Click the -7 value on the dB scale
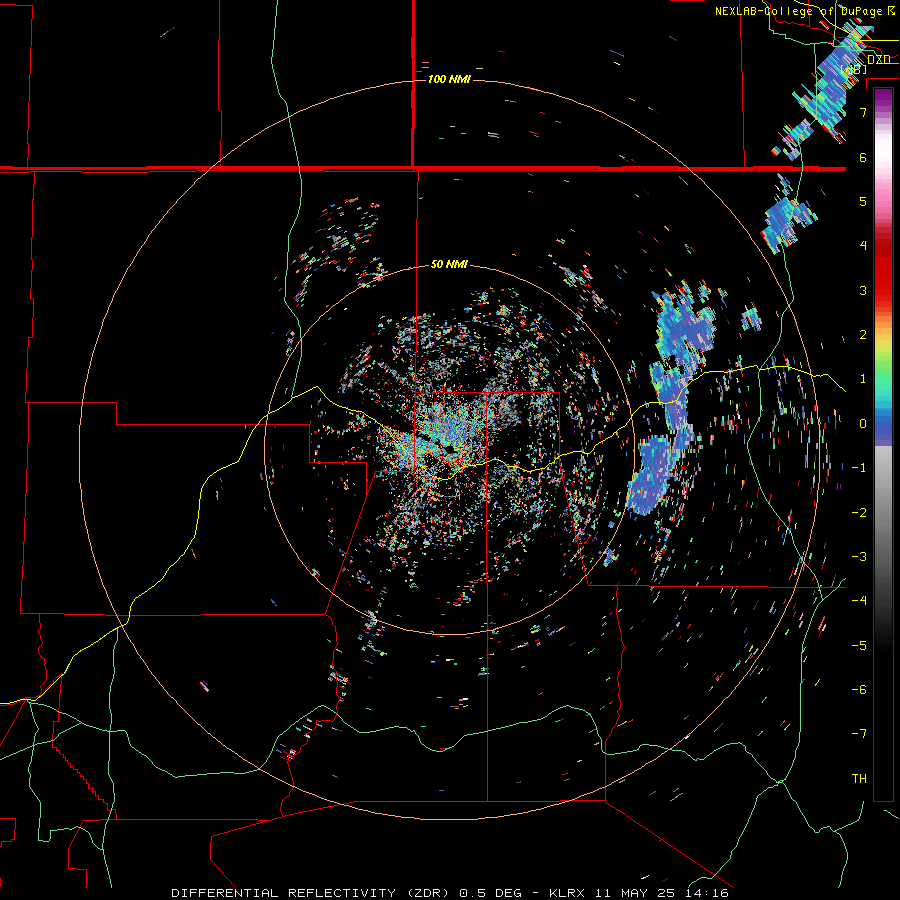The height and width of the screenshot is (900, 900). coord(859,734)
